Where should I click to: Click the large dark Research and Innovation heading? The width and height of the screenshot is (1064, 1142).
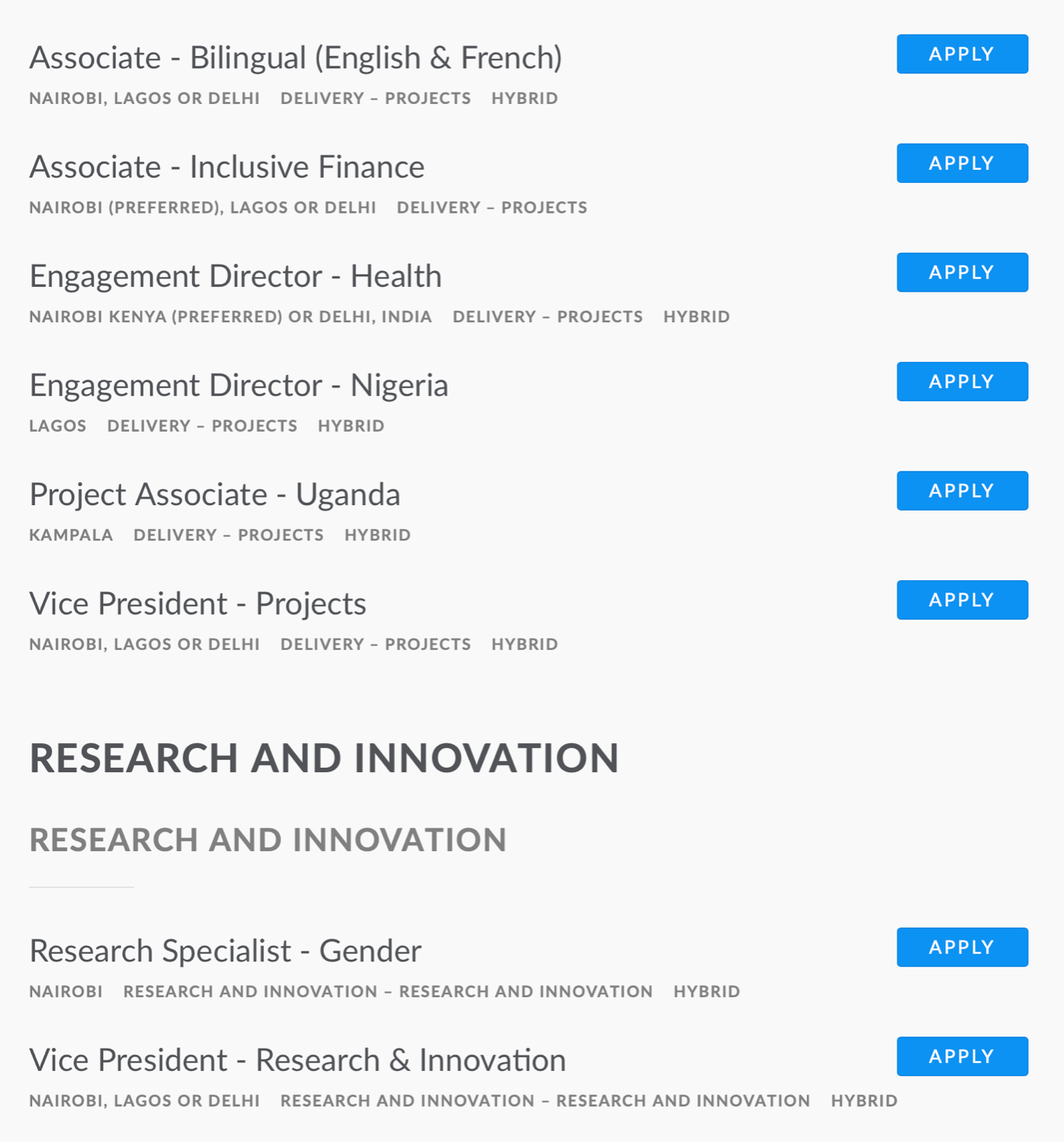(324, 759)
